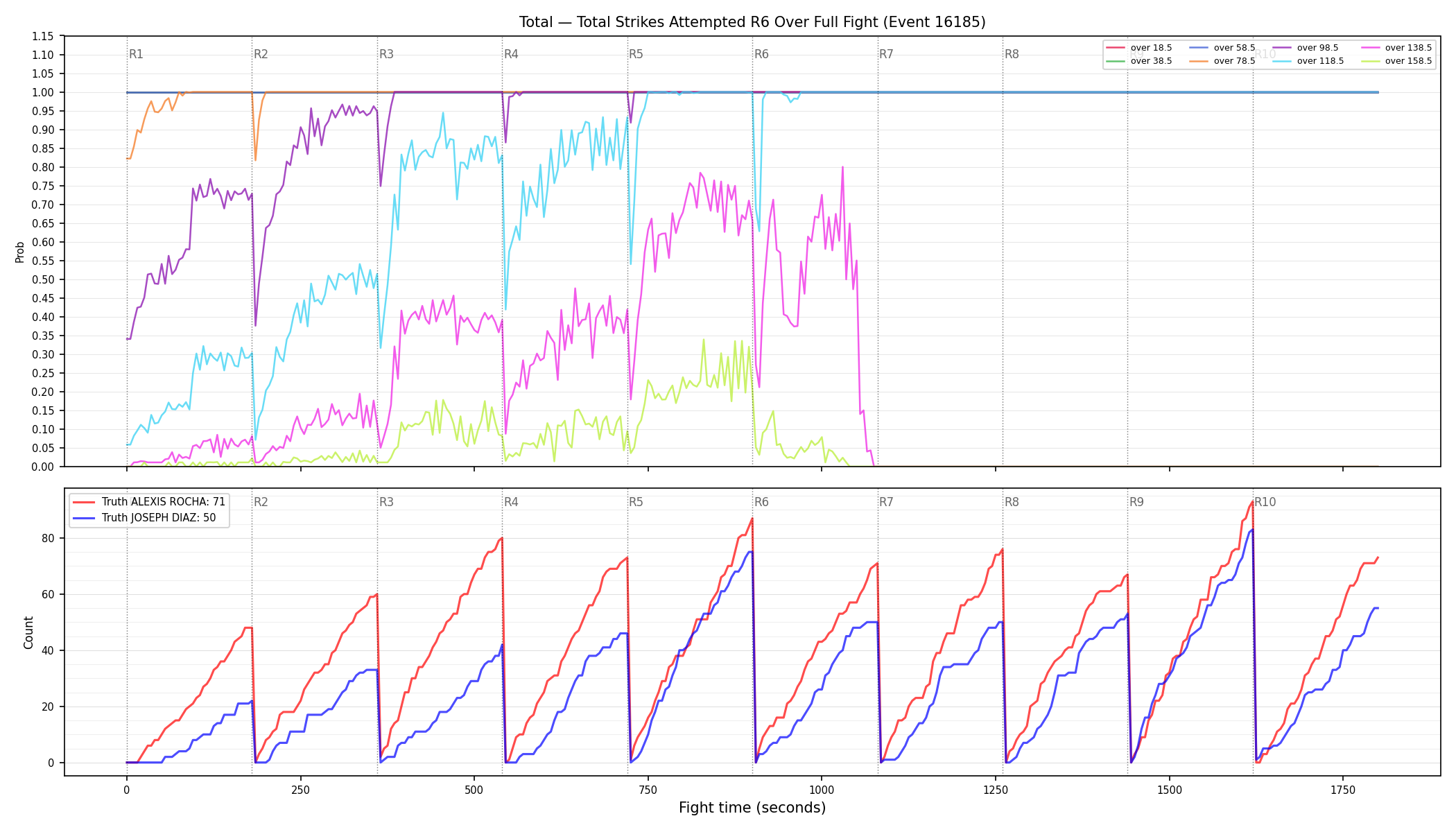Image resolution: width=1456 pixels, height=832 pixels.
Task: Click the purple 'over 98.5' legend line sample
Action: click(1281, 48)
